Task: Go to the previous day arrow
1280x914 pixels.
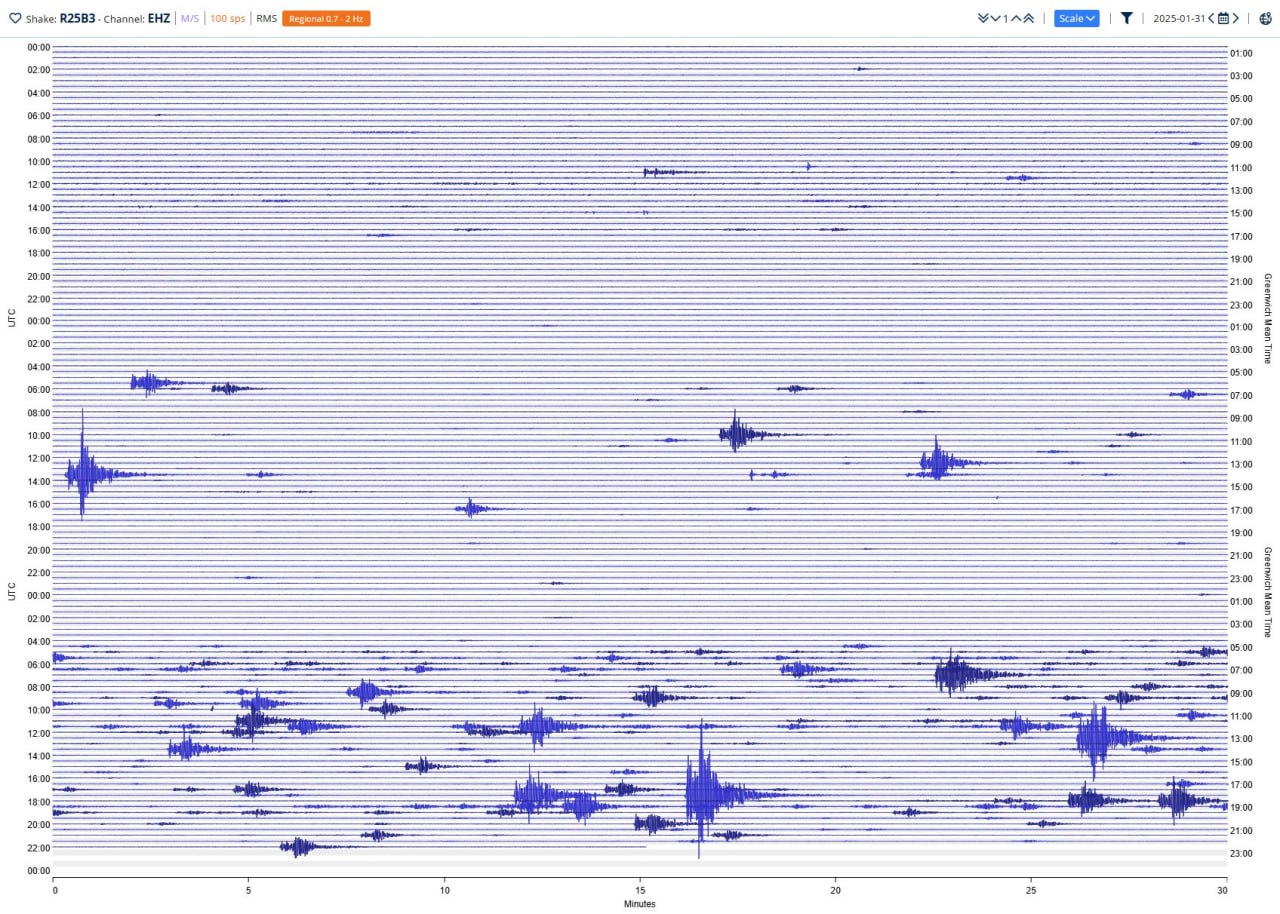Action: pos(1211,18)
